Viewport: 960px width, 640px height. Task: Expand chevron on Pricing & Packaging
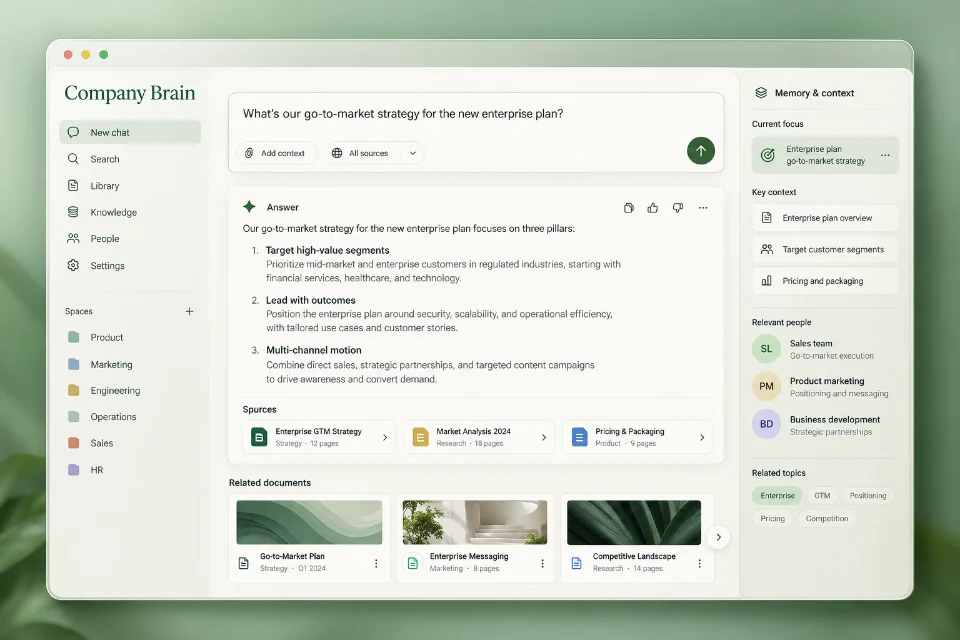point(702,437)
